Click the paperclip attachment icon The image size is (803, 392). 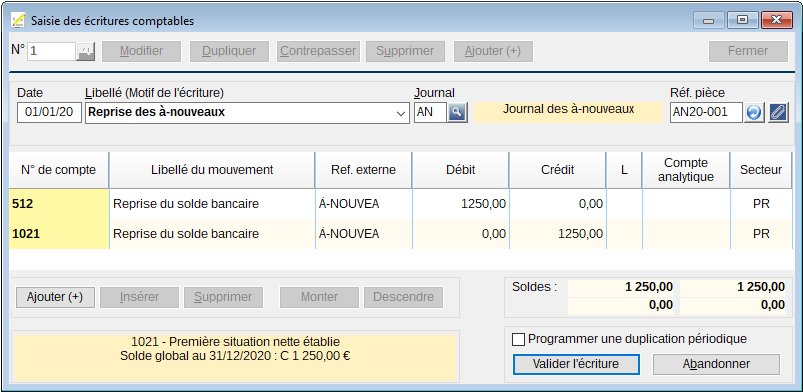click(x=778, y=112)
